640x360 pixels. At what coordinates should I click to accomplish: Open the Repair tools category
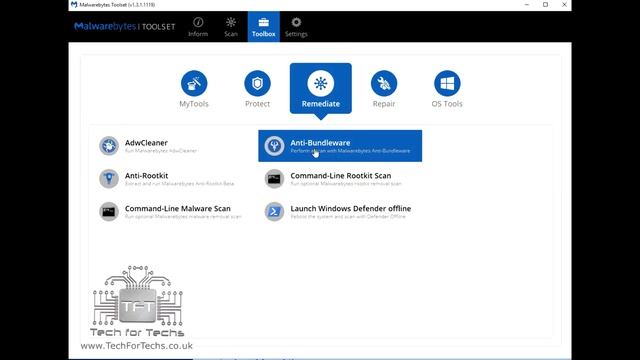[x=384, y=89]
